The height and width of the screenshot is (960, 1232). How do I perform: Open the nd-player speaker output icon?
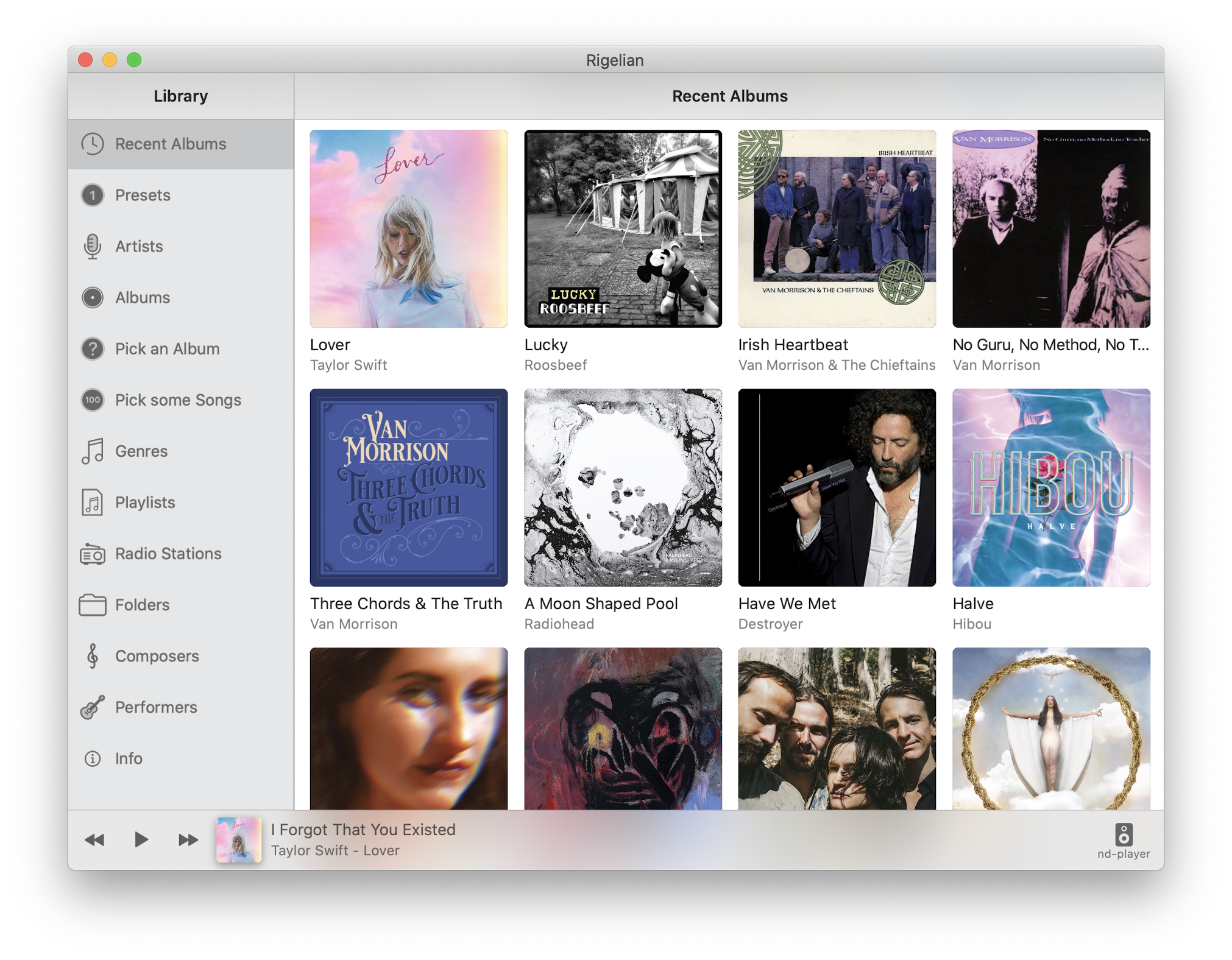pyautogui.click(x=1124, y=835)
